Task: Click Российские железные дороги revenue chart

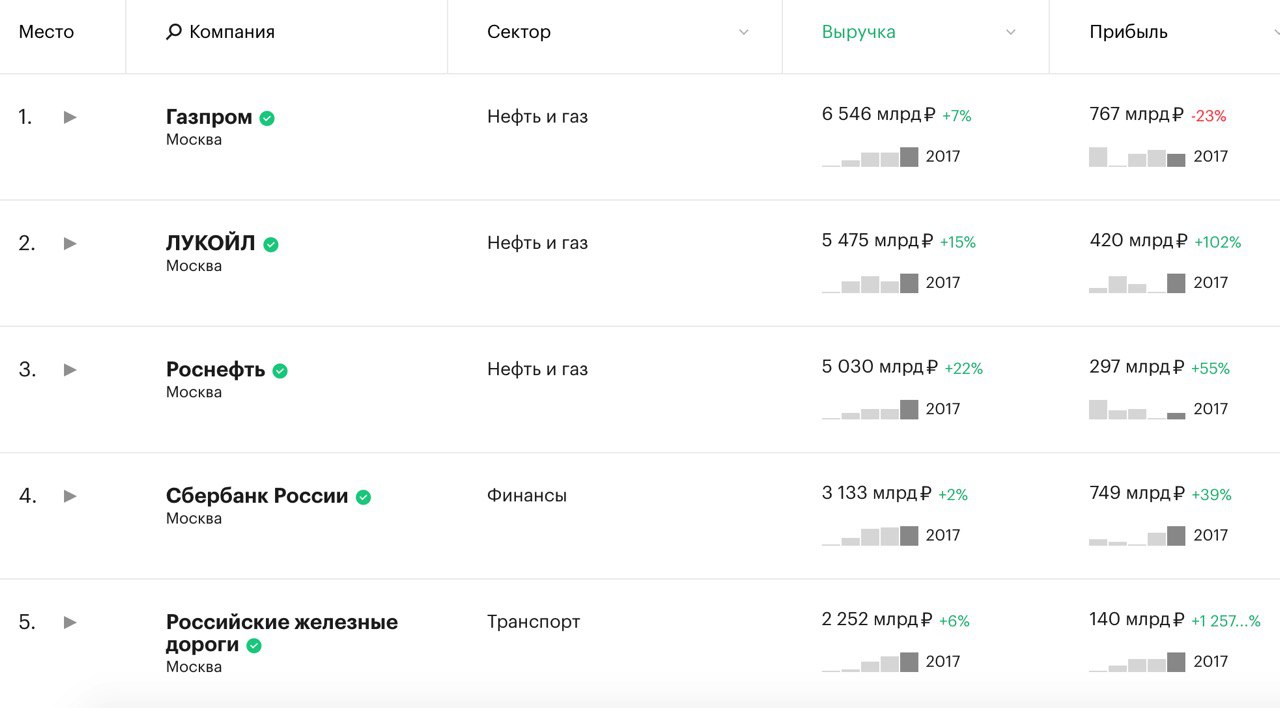Action: click(x=870, y=661)
